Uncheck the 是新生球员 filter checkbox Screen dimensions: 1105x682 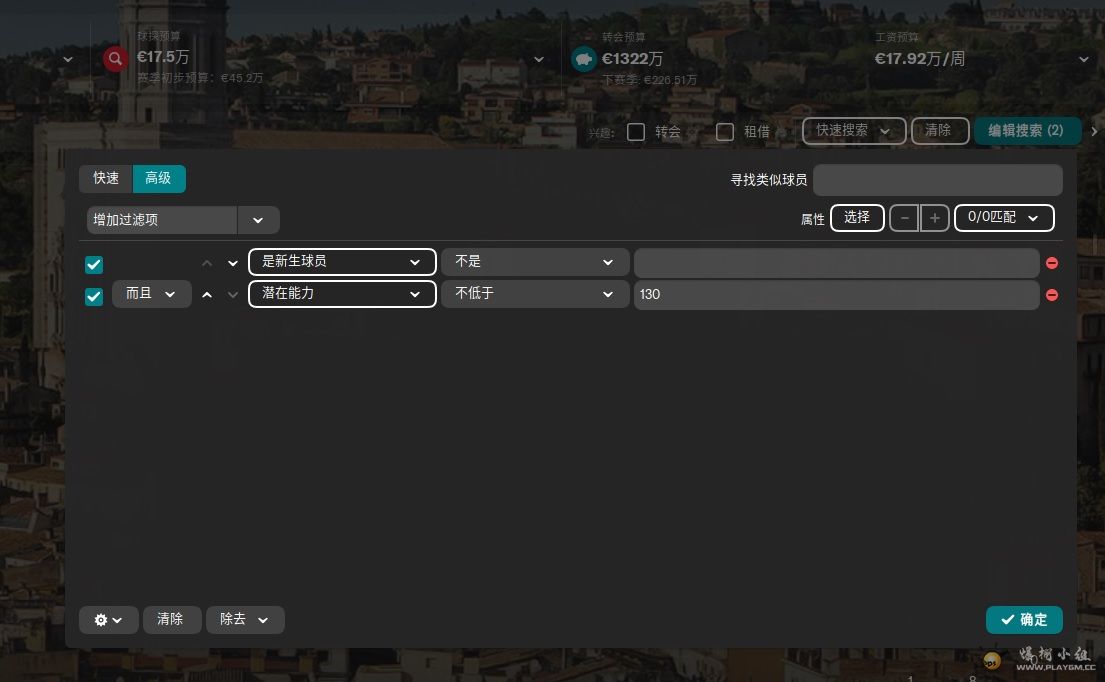[x=94, y=264]
